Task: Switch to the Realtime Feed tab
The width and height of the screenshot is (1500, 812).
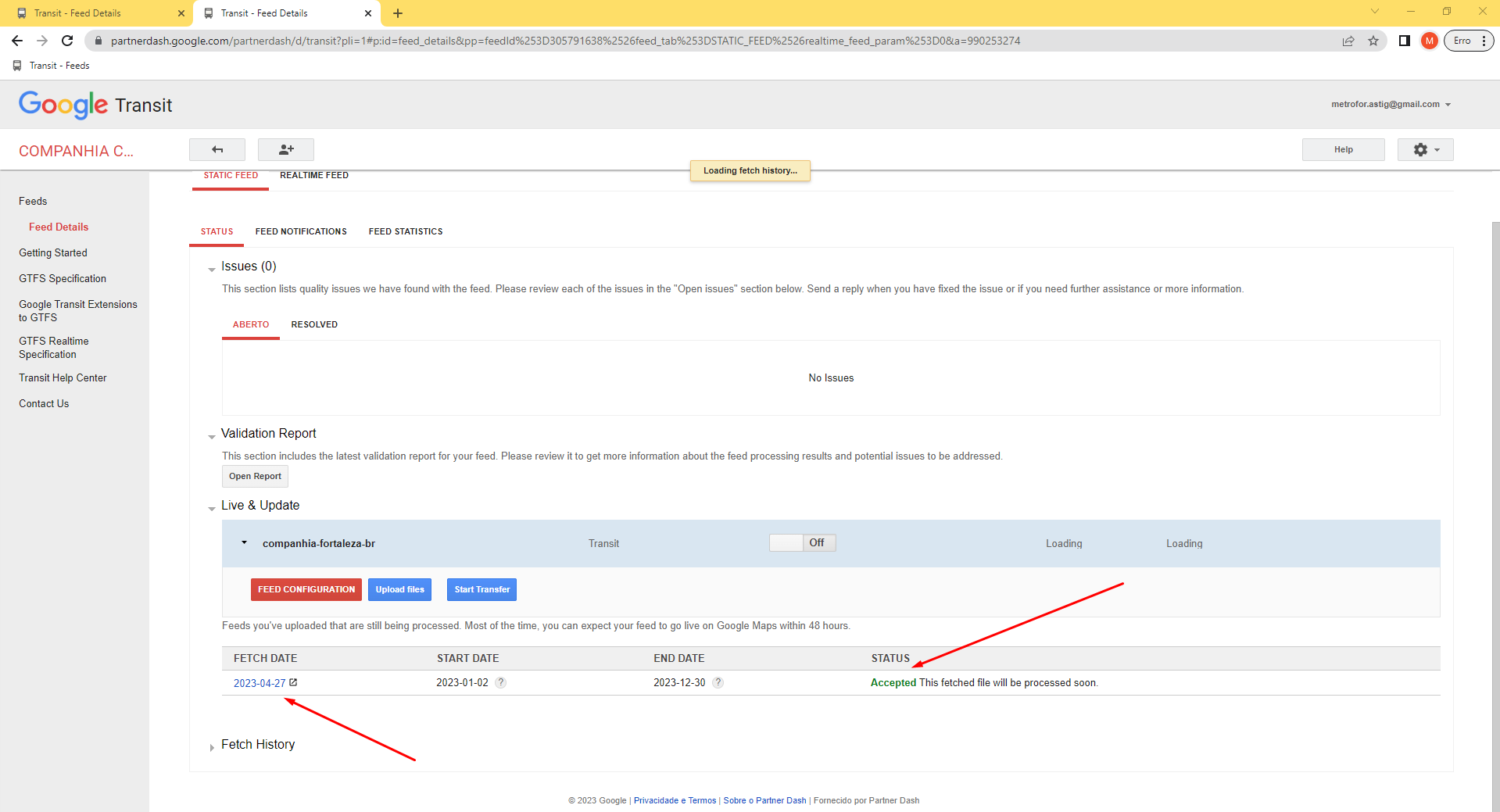Action: point(314,176)
